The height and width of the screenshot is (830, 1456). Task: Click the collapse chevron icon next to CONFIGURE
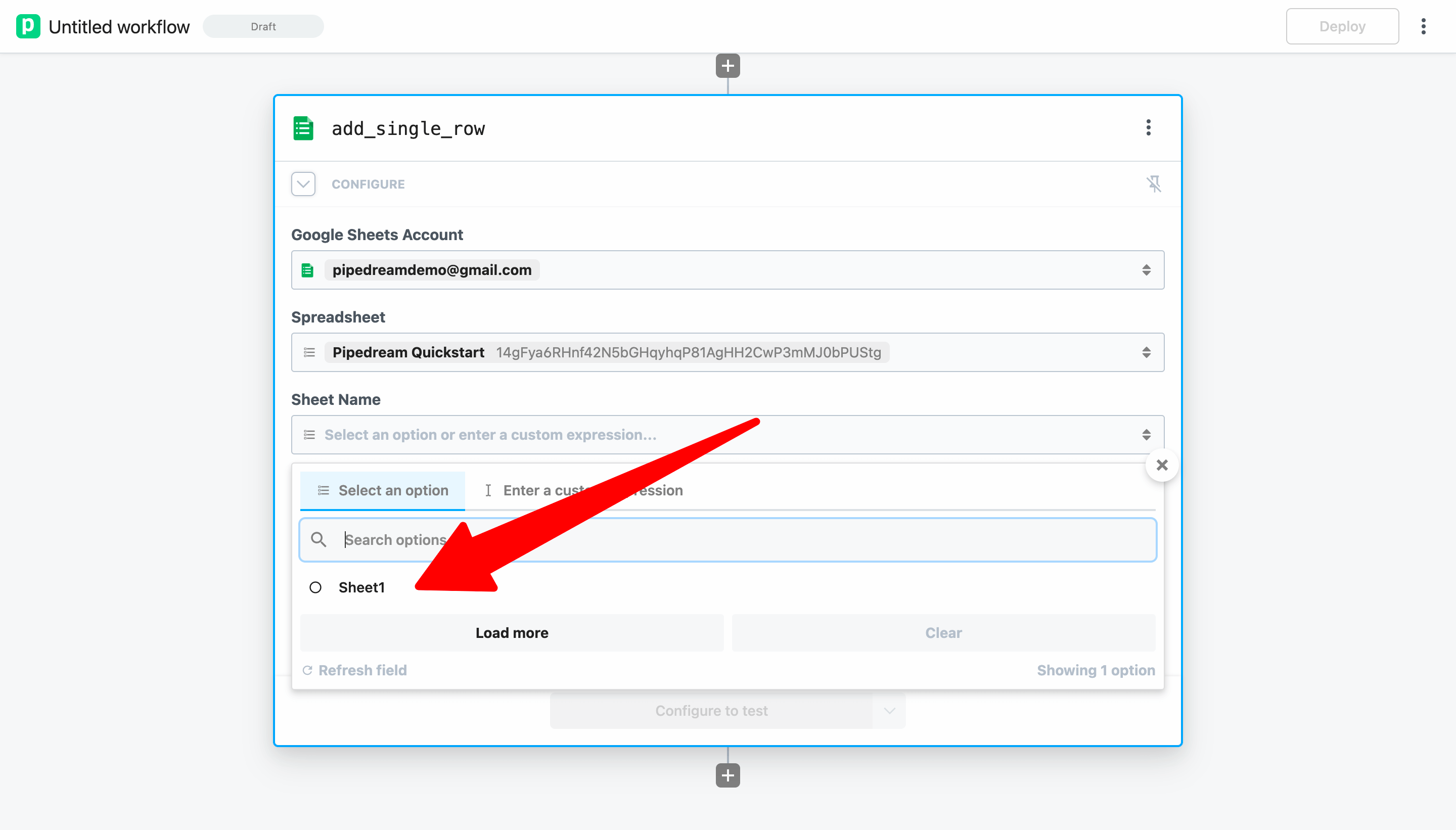click(x=303, y=184)
